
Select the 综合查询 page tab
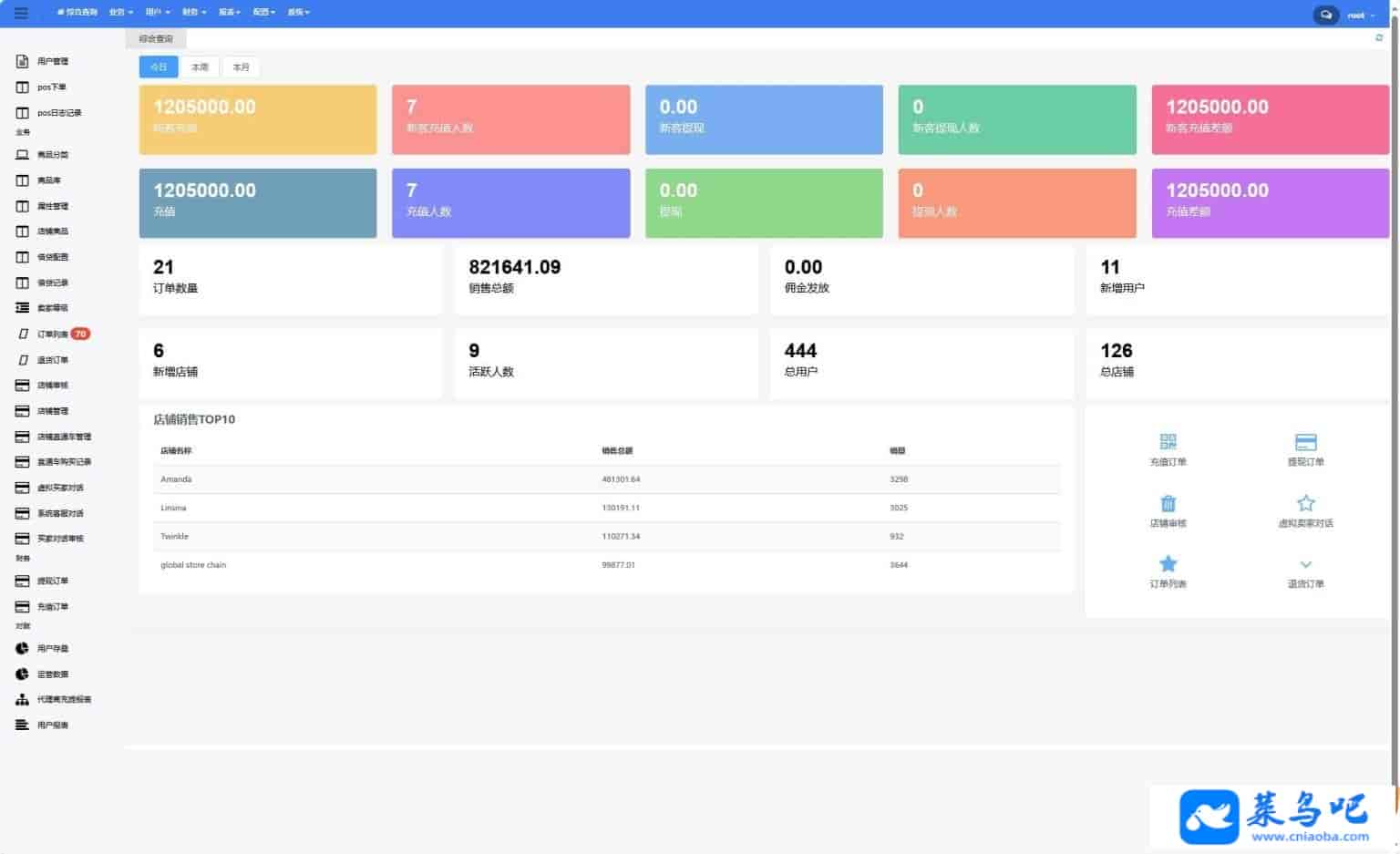pyautogui.click(x=156, y=38)
